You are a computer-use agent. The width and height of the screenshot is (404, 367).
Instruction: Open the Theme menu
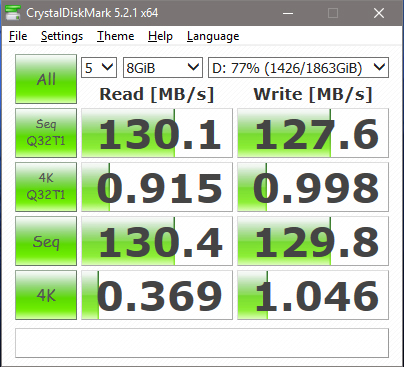[116, 36]
